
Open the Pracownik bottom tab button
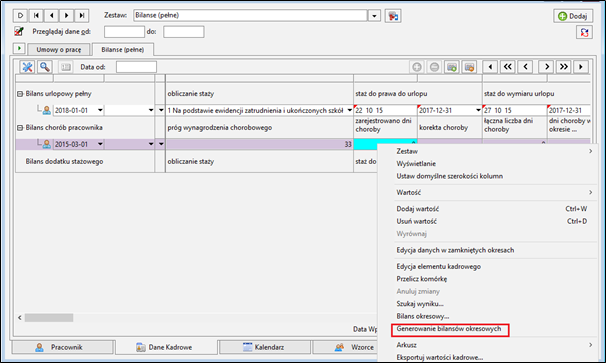pyautogui.click(x=63, y=347)
